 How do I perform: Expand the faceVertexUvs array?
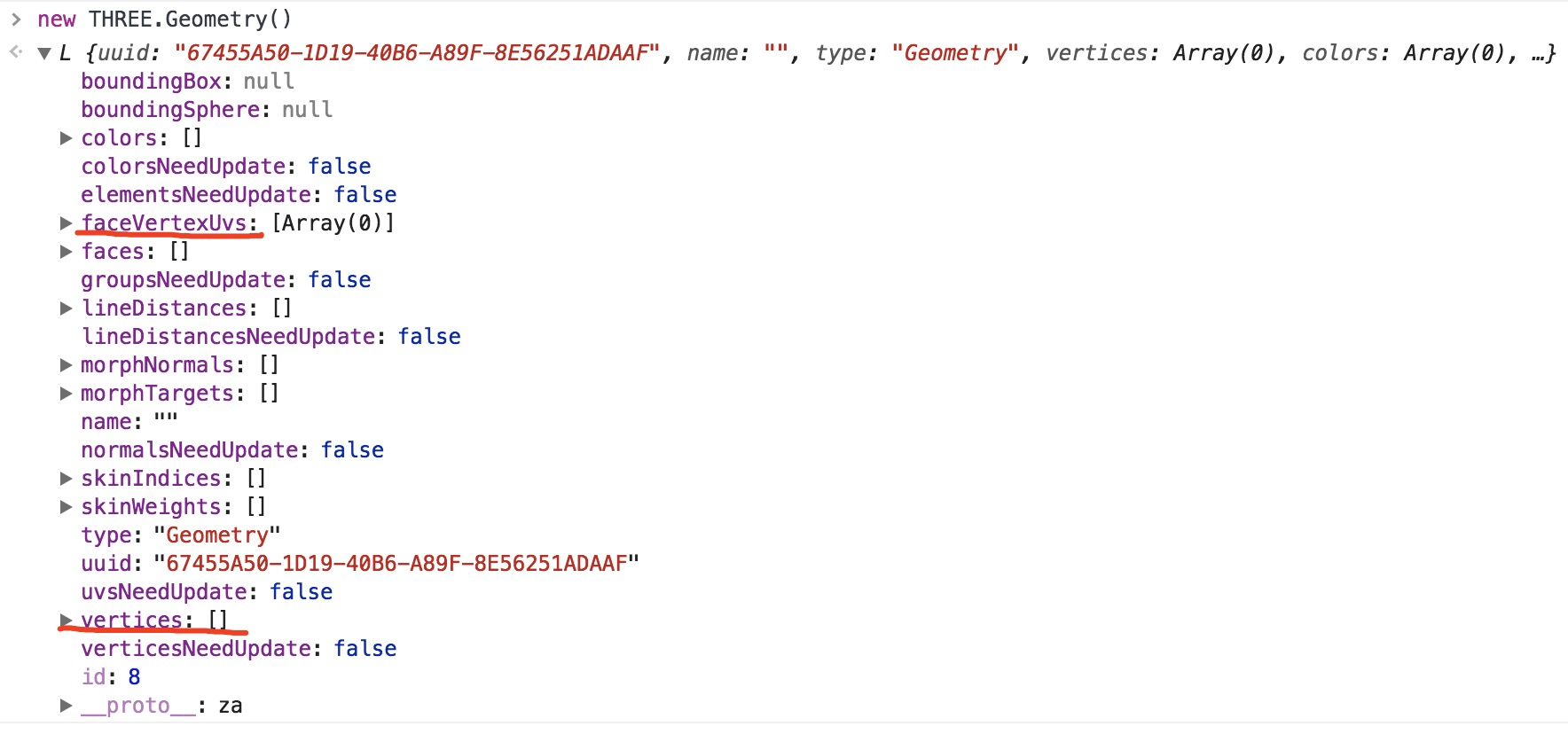(x=66, y=223)
